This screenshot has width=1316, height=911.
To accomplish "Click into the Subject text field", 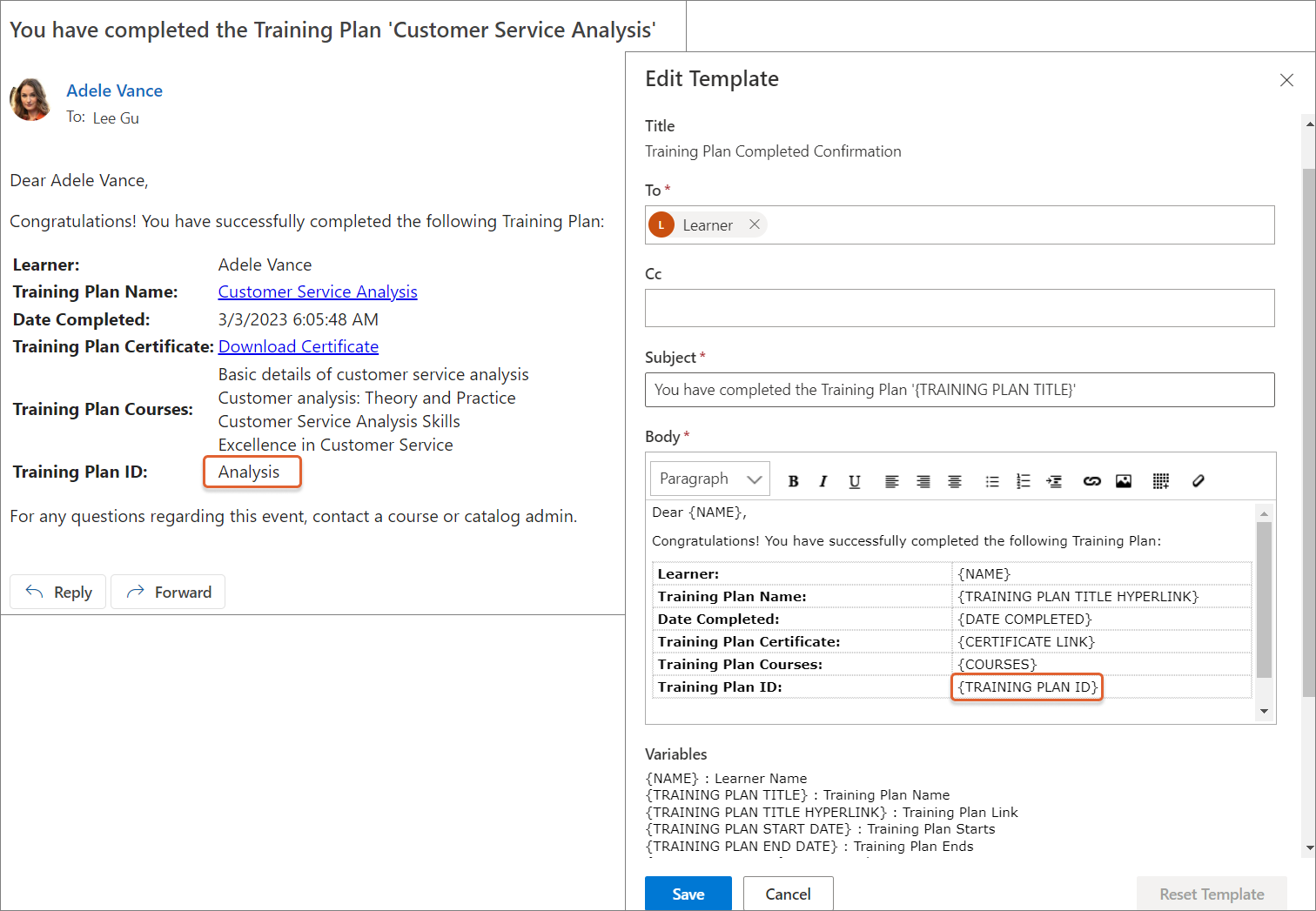I will pos(959,390).
